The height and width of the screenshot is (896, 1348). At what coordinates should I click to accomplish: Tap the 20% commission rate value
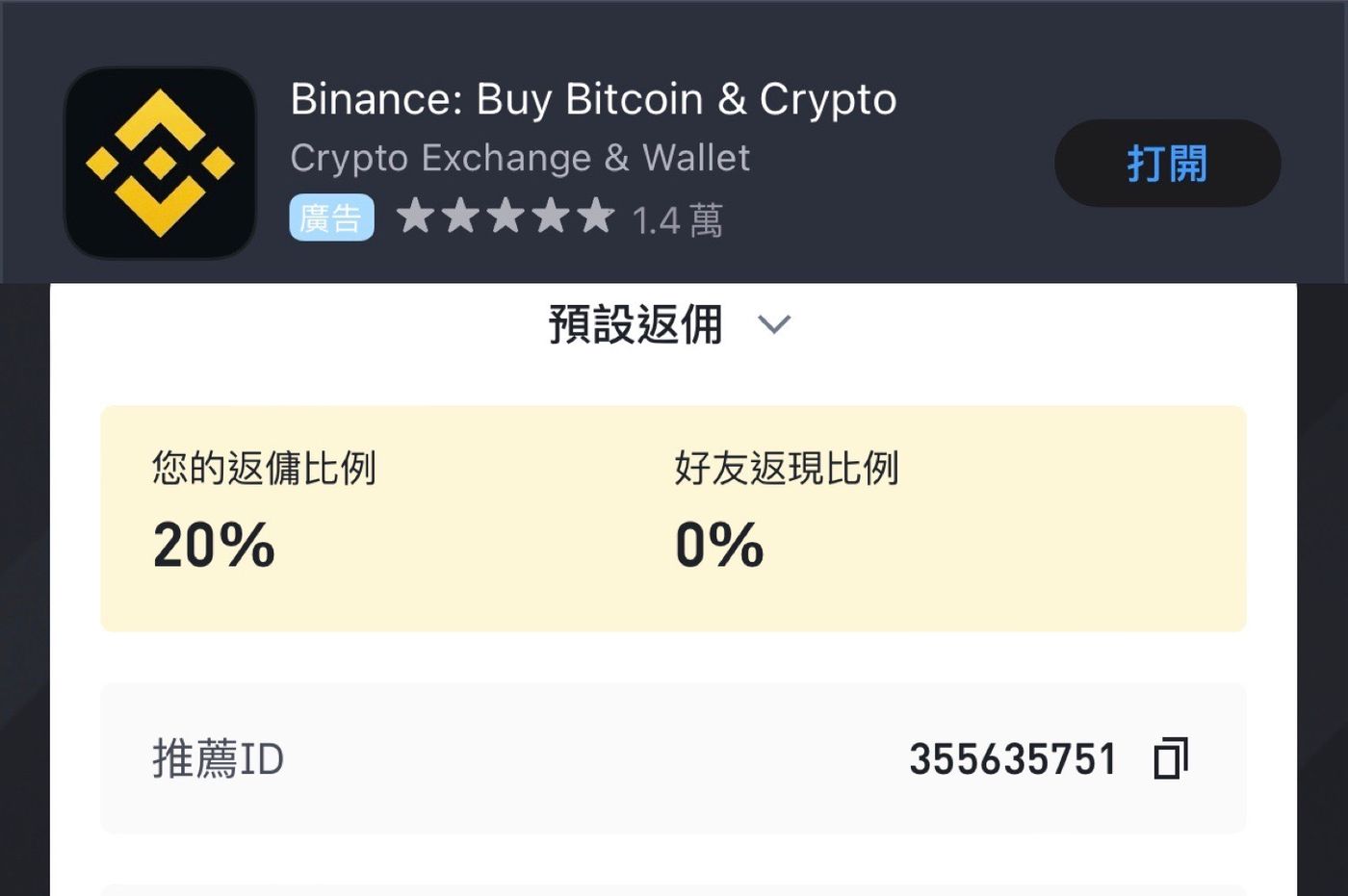[x=214, y=545]
